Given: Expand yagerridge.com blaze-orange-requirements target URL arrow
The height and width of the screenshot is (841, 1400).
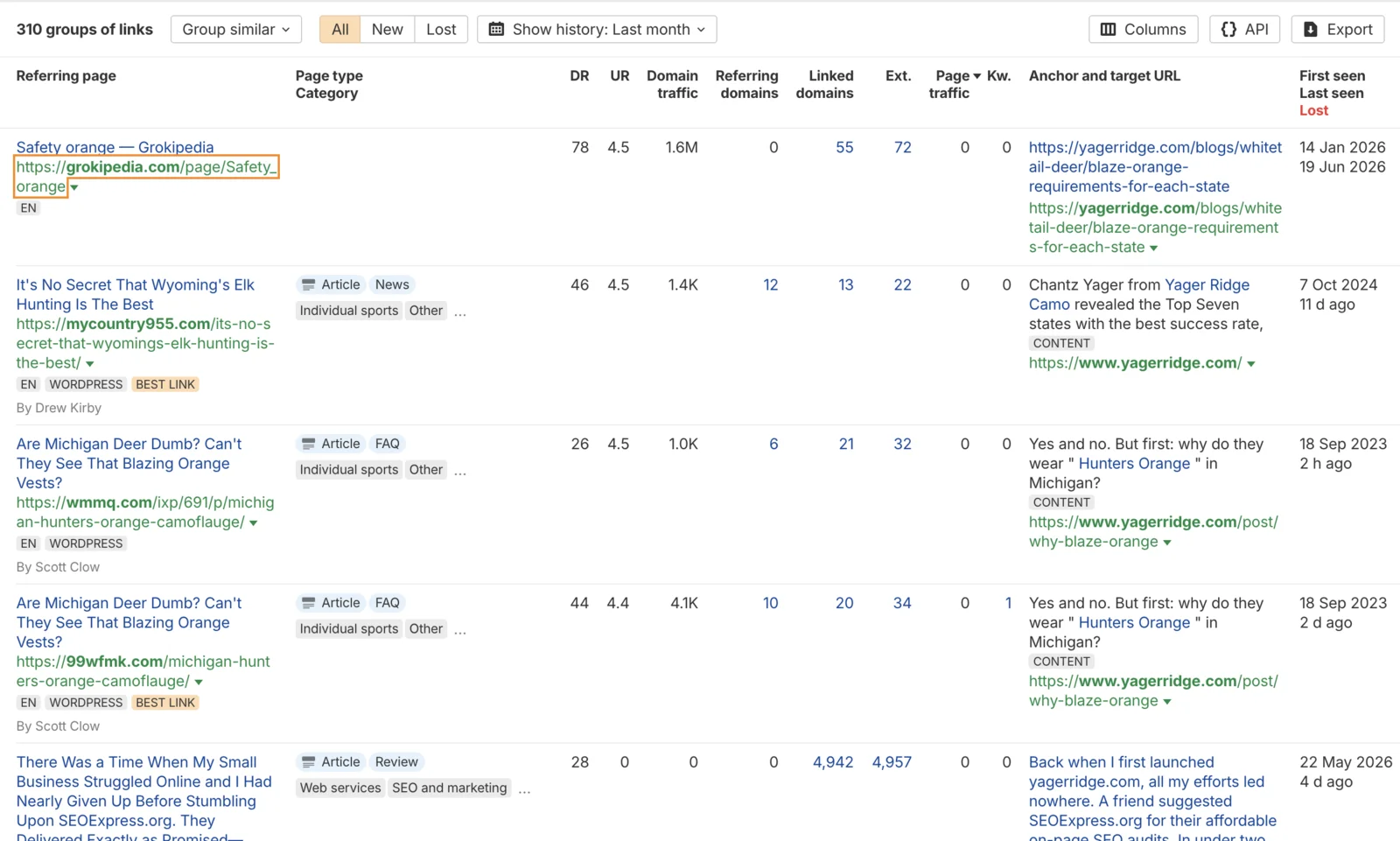Looking at the screenshot, I should [x=1154, y=249].
